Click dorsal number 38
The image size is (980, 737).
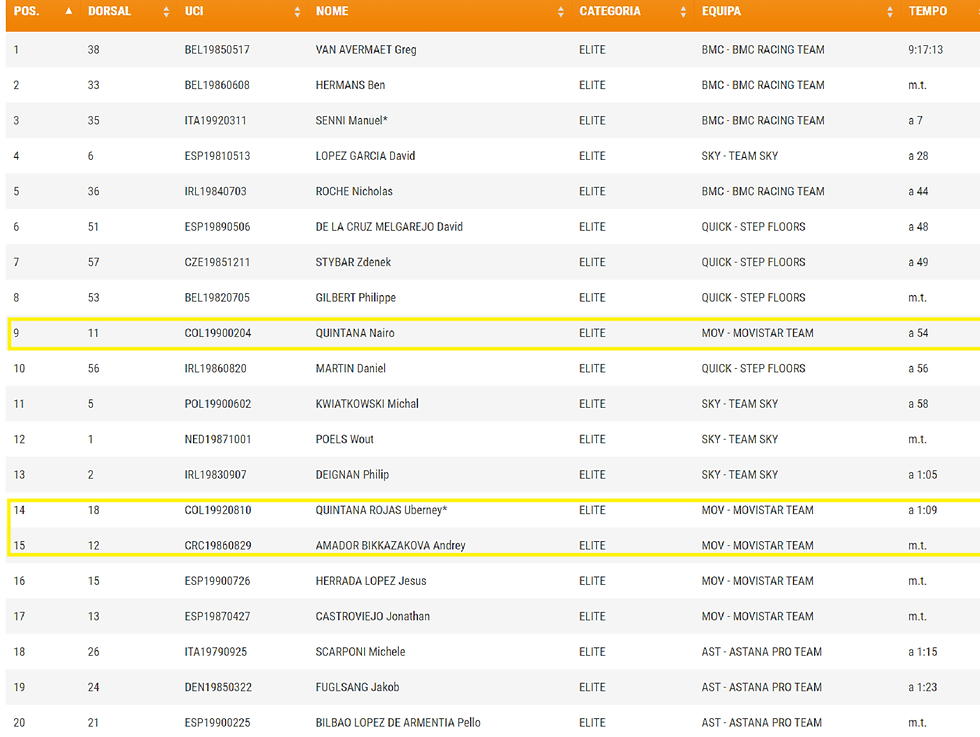93,49
